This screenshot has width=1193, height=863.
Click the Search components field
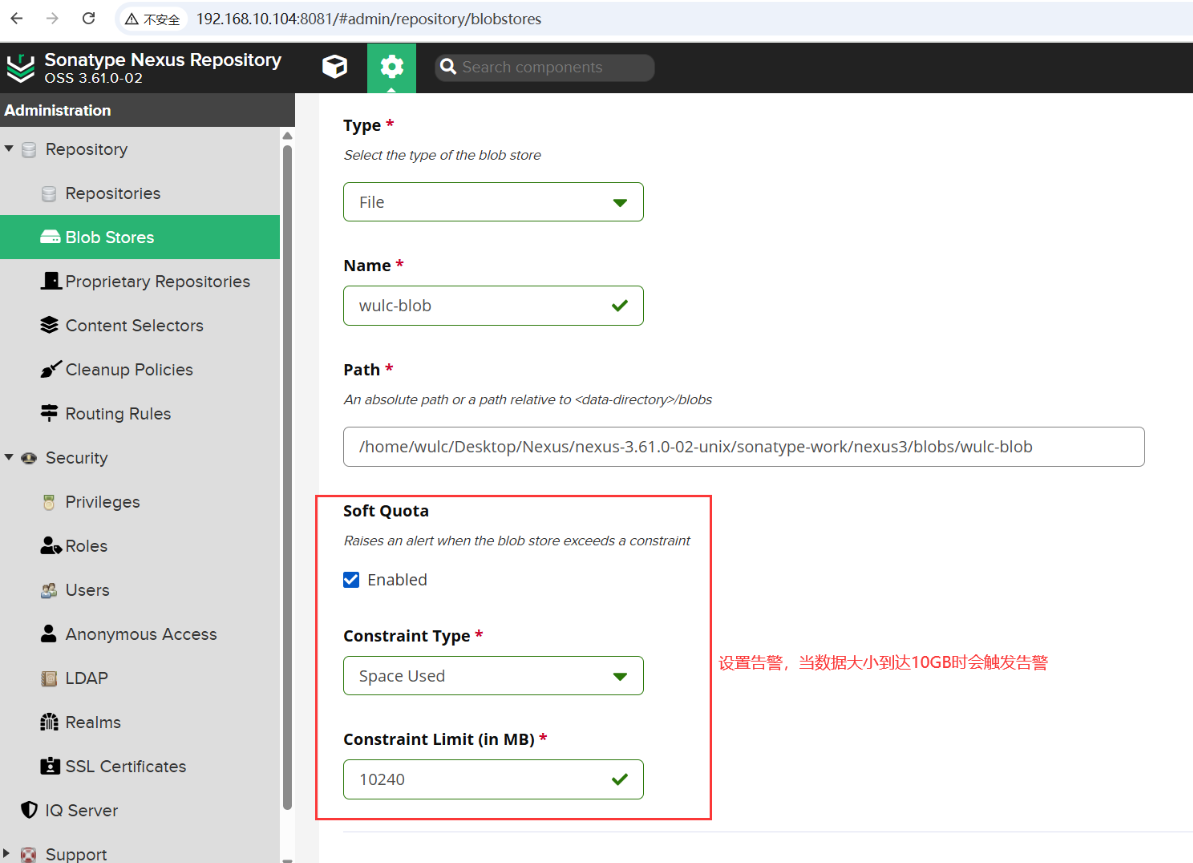click(544, 67)
